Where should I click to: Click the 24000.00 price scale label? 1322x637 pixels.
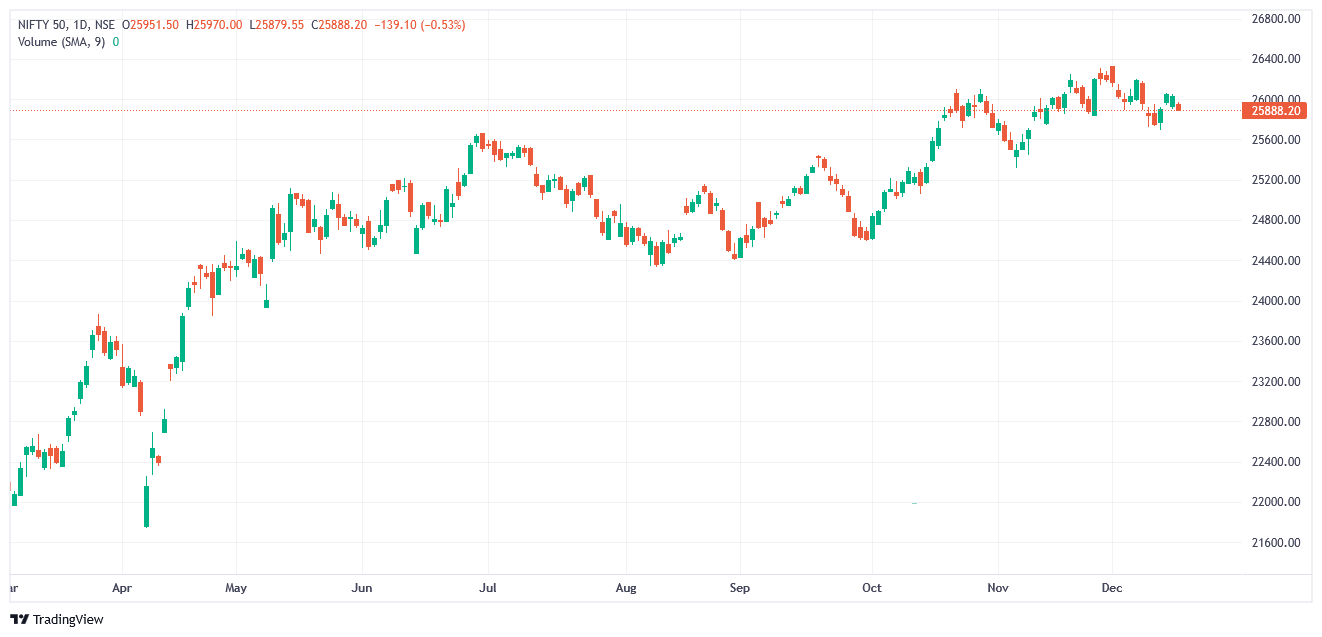click(1275, 301)
